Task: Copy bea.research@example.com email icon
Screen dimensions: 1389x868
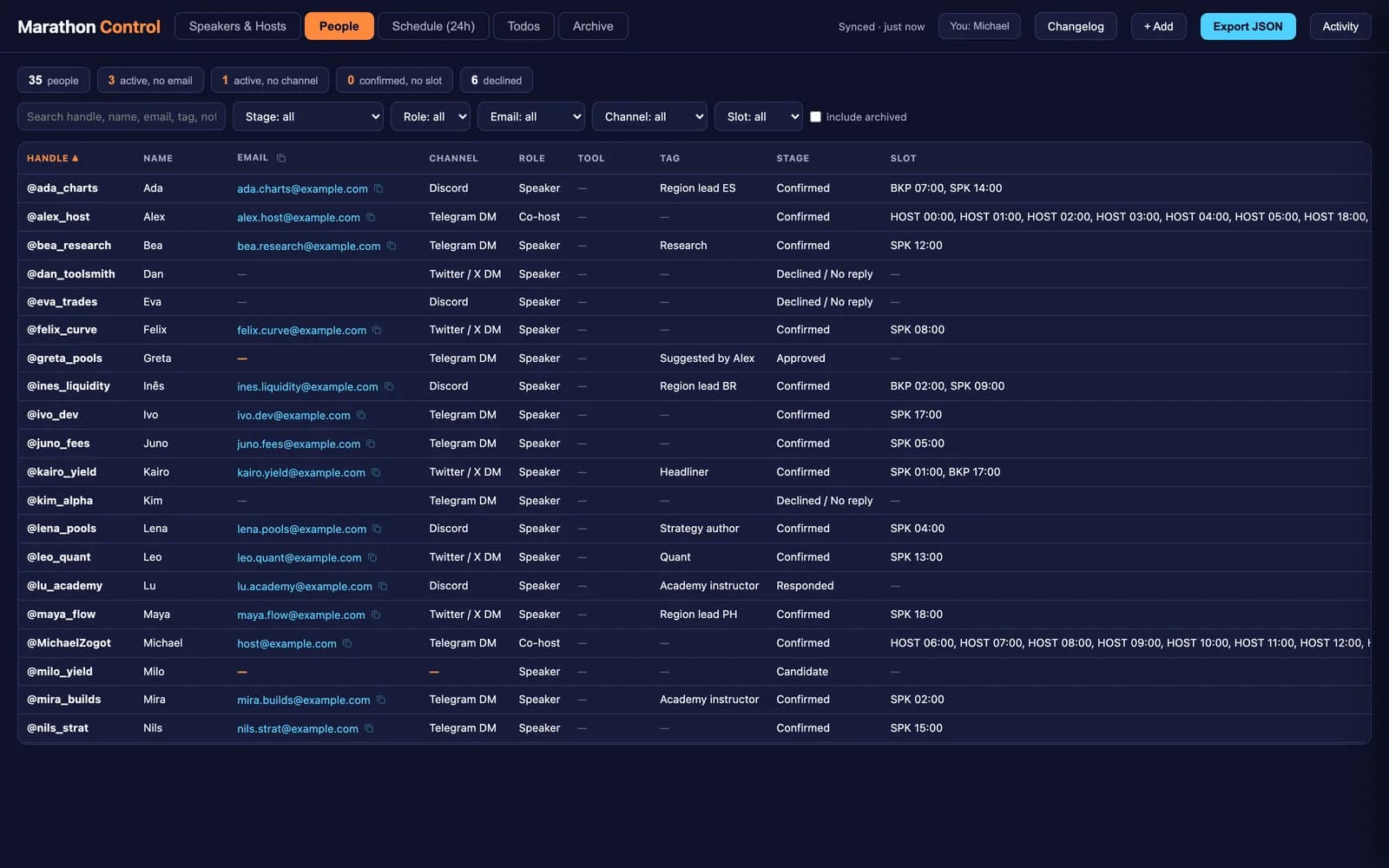Action: coord(392,246)
